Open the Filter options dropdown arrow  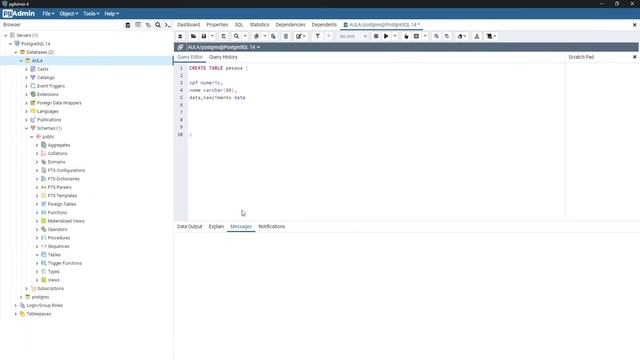(x=329, y=36)
